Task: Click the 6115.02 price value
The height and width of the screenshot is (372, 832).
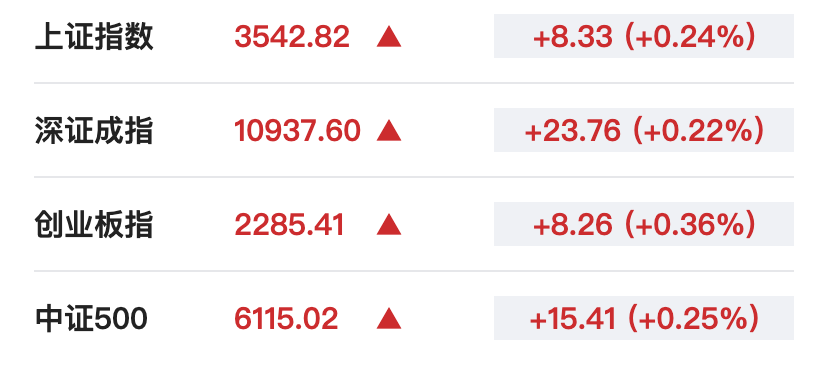Action: point(286,319)
